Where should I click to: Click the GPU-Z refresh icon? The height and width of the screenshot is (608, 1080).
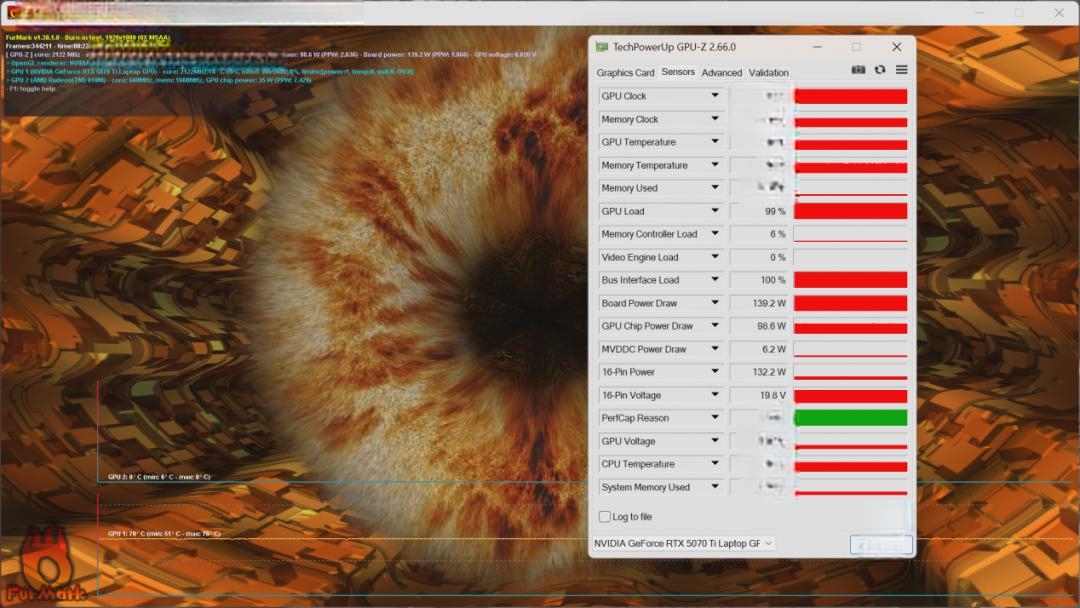click(880, 70)
